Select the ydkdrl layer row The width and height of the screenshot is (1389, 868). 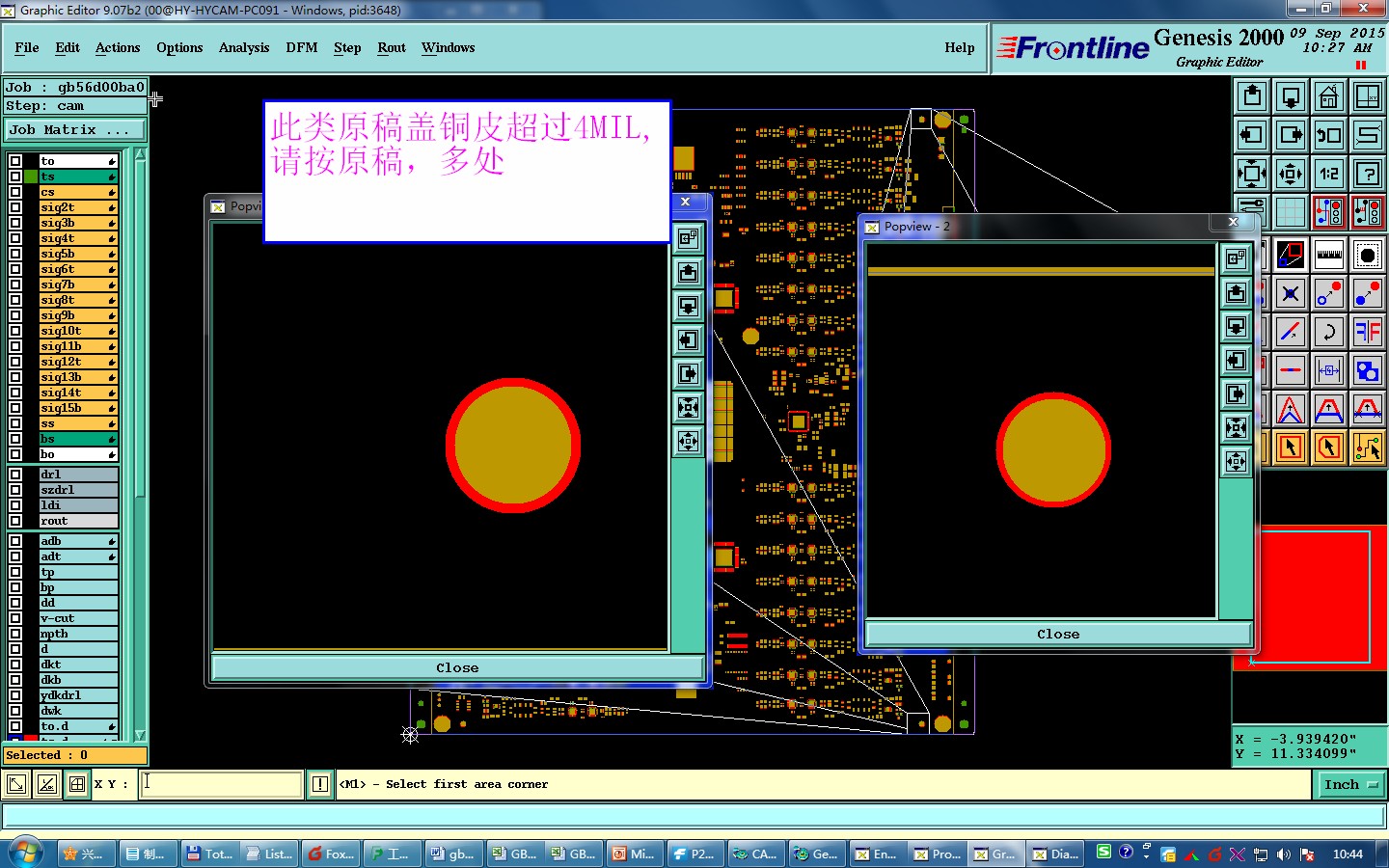pos(78,695)
